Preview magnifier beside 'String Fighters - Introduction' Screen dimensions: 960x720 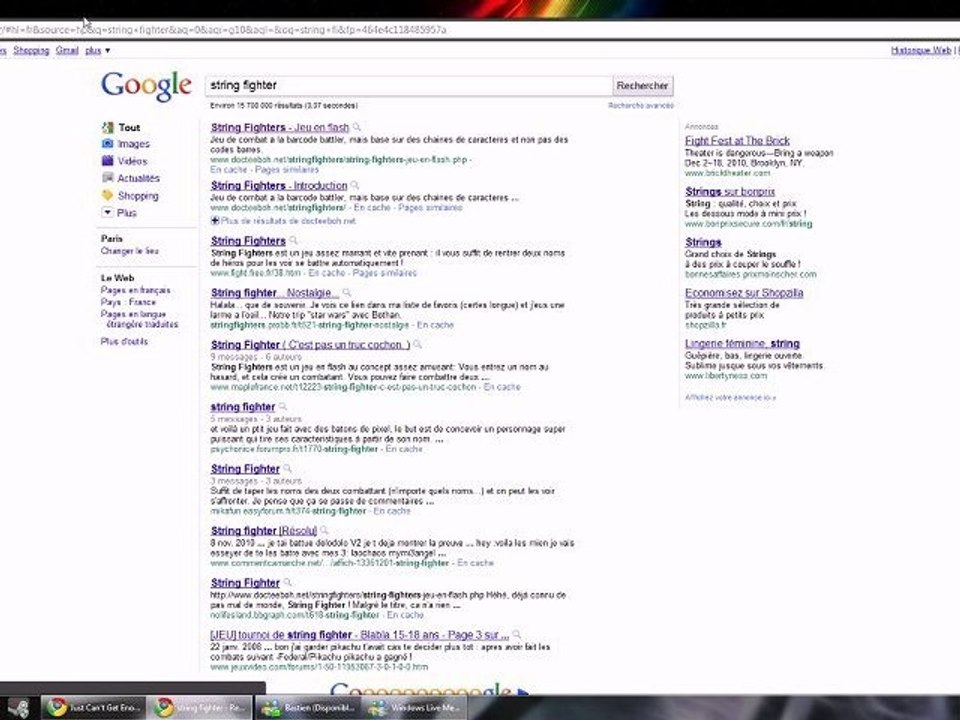coord(354,186)
